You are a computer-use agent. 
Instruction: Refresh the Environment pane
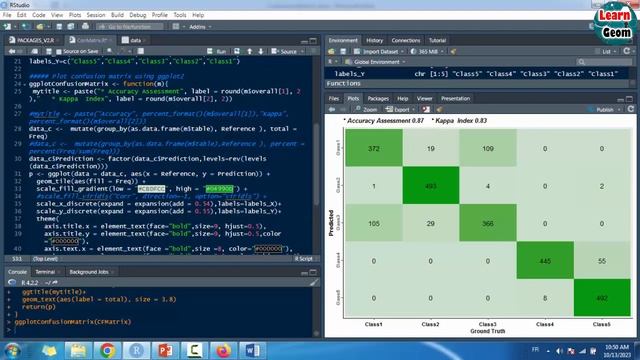click(x=627, y=51)
